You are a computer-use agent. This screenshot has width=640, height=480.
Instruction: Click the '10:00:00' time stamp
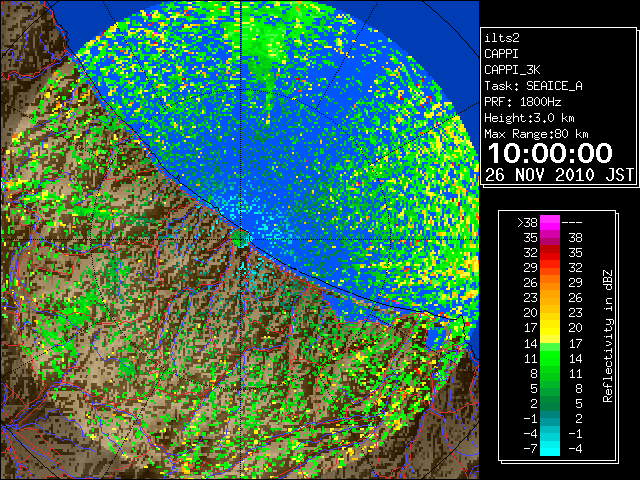tap(550, 153)
